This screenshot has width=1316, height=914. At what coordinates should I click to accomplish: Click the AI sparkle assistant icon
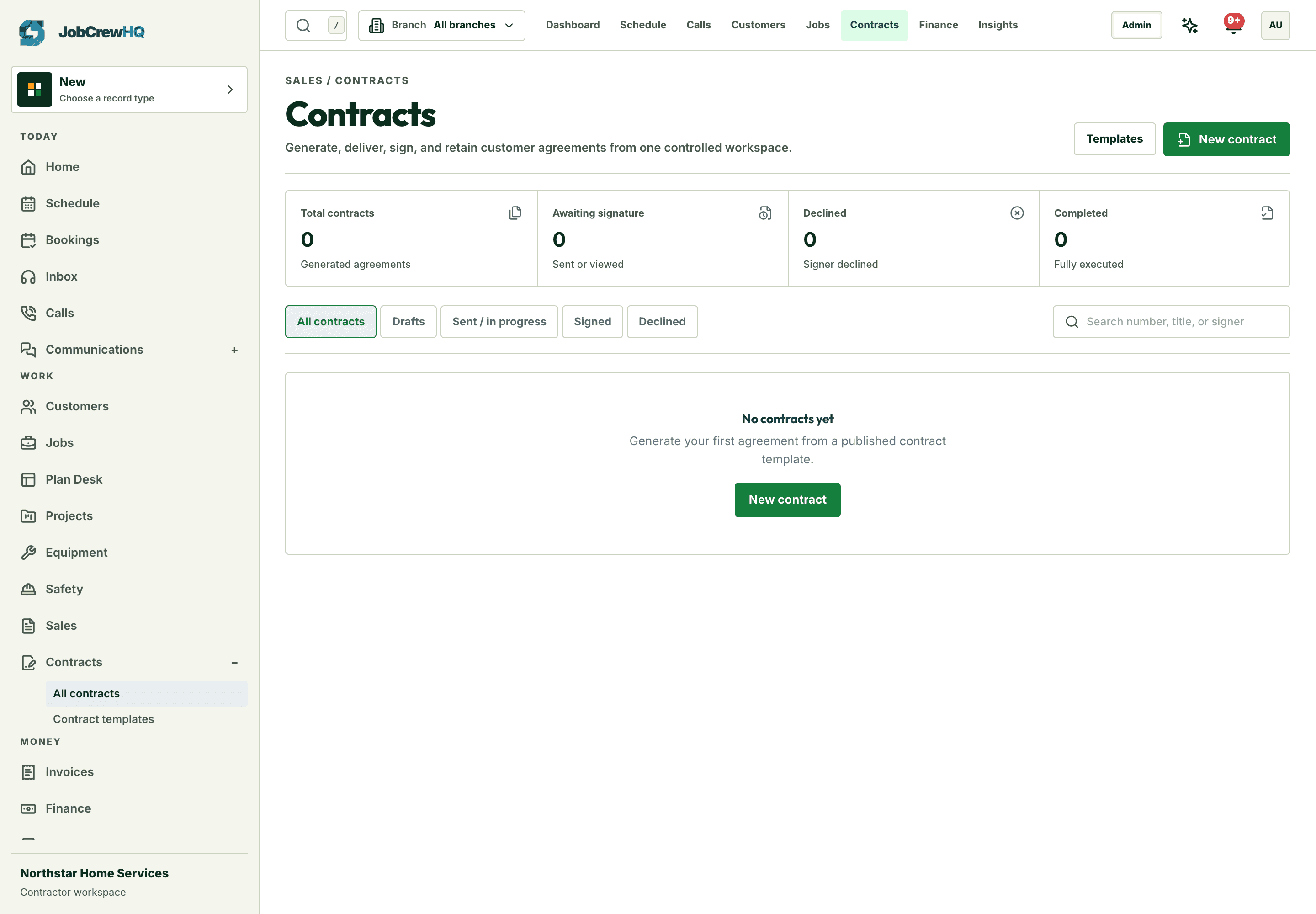coord(1189,25)
